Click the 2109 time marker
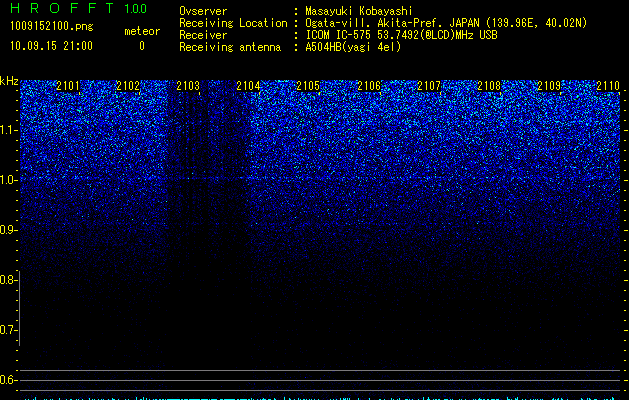This screenshot has width=629, height=400. [x=549, y=85]
